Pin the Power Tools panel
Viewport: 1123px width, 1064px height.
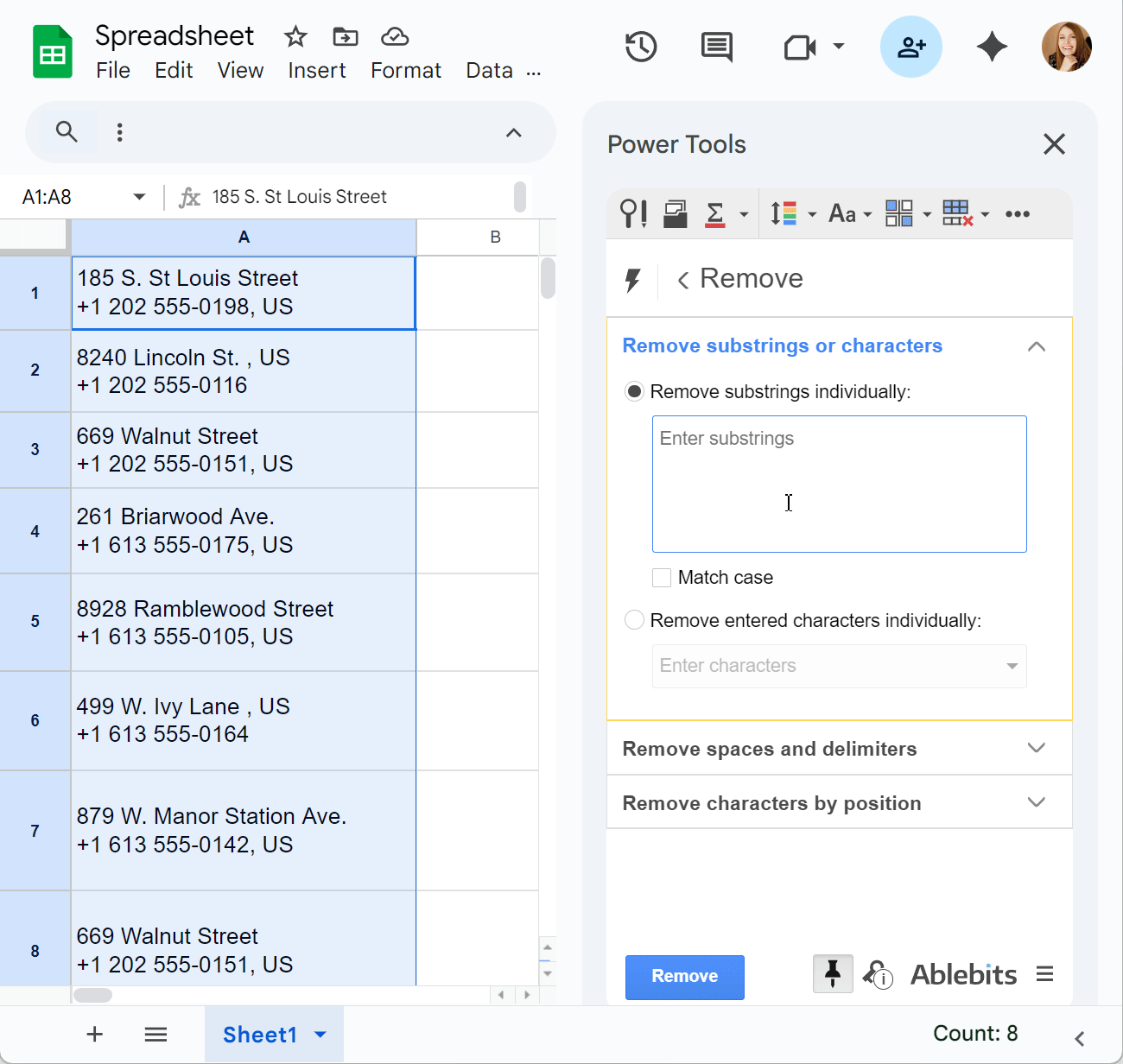tap(833, 974)
